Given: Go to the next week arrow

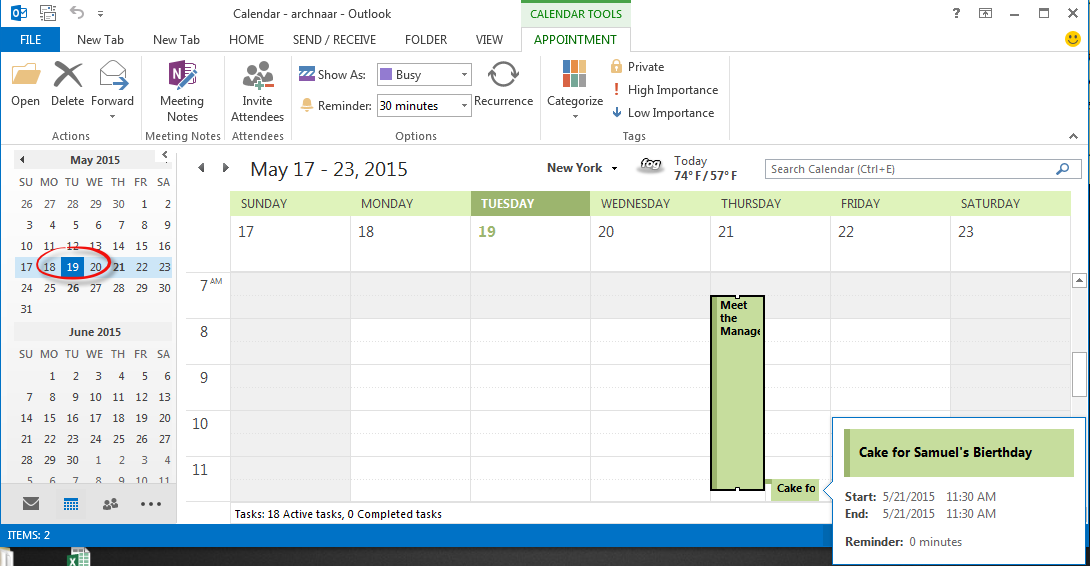Looking at the screenshot, I should (225, 168).
